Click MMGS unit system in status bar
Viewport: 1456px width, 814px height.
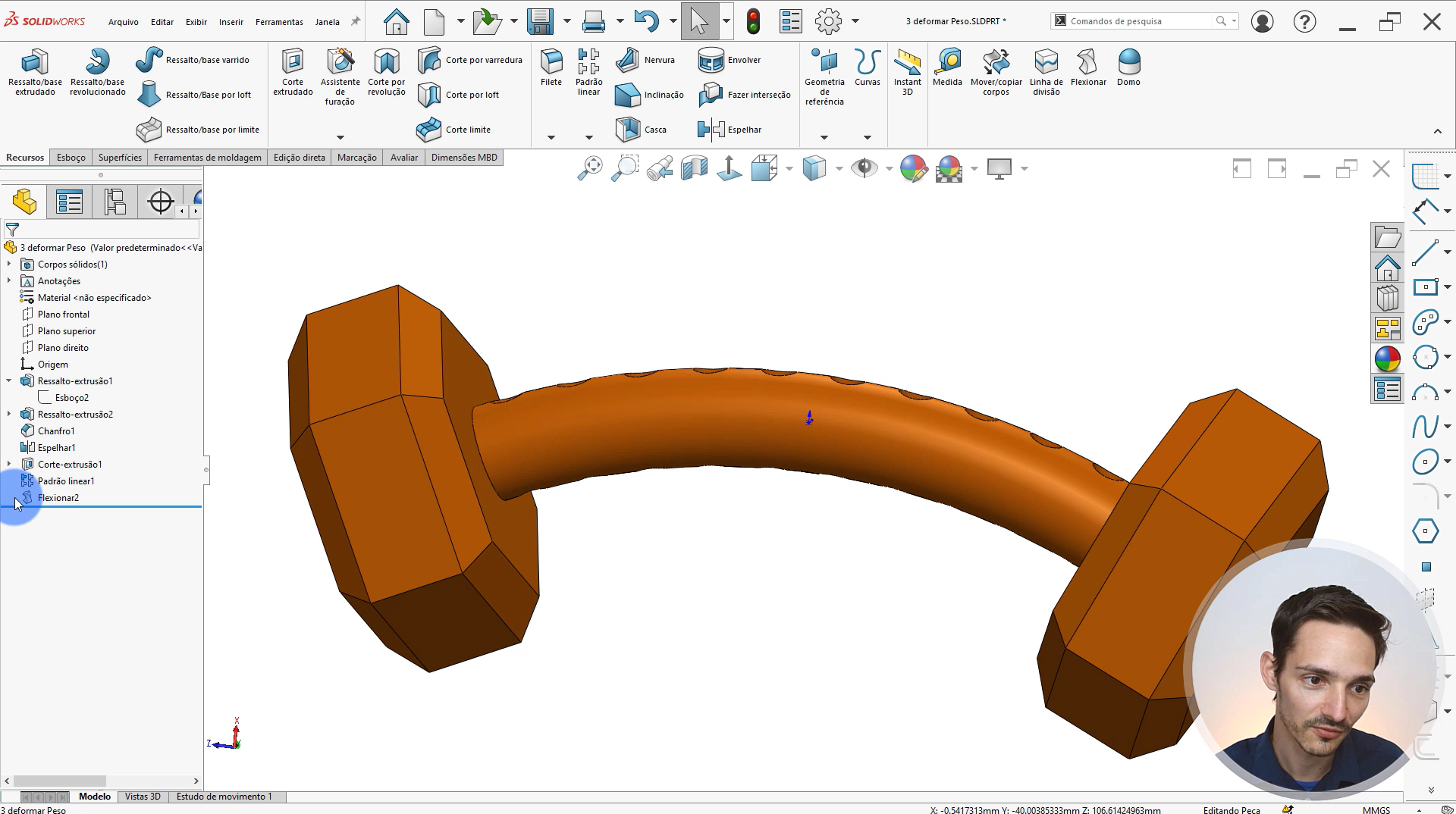(1376, 810)
